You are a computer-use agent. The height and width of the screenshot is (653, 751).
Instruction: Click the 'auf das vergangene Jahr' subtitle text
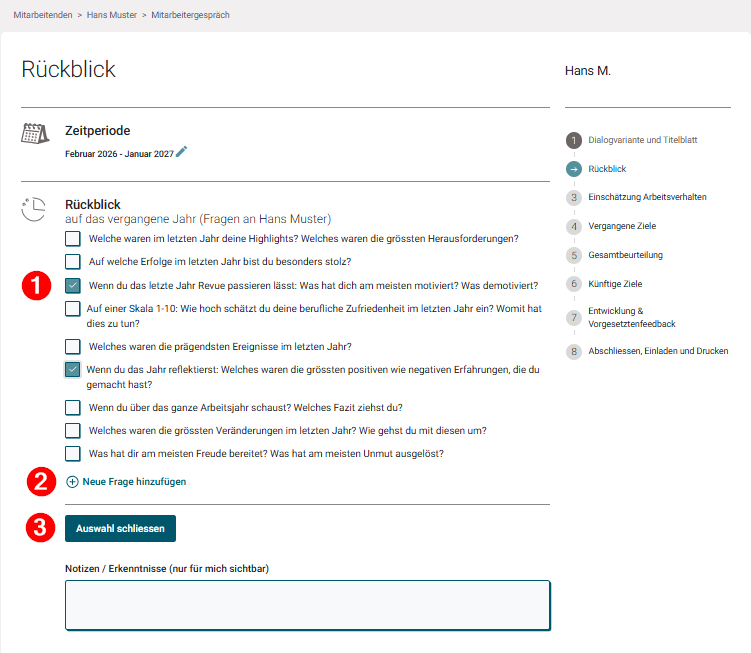pyautogui.click(x=198, y=219)
